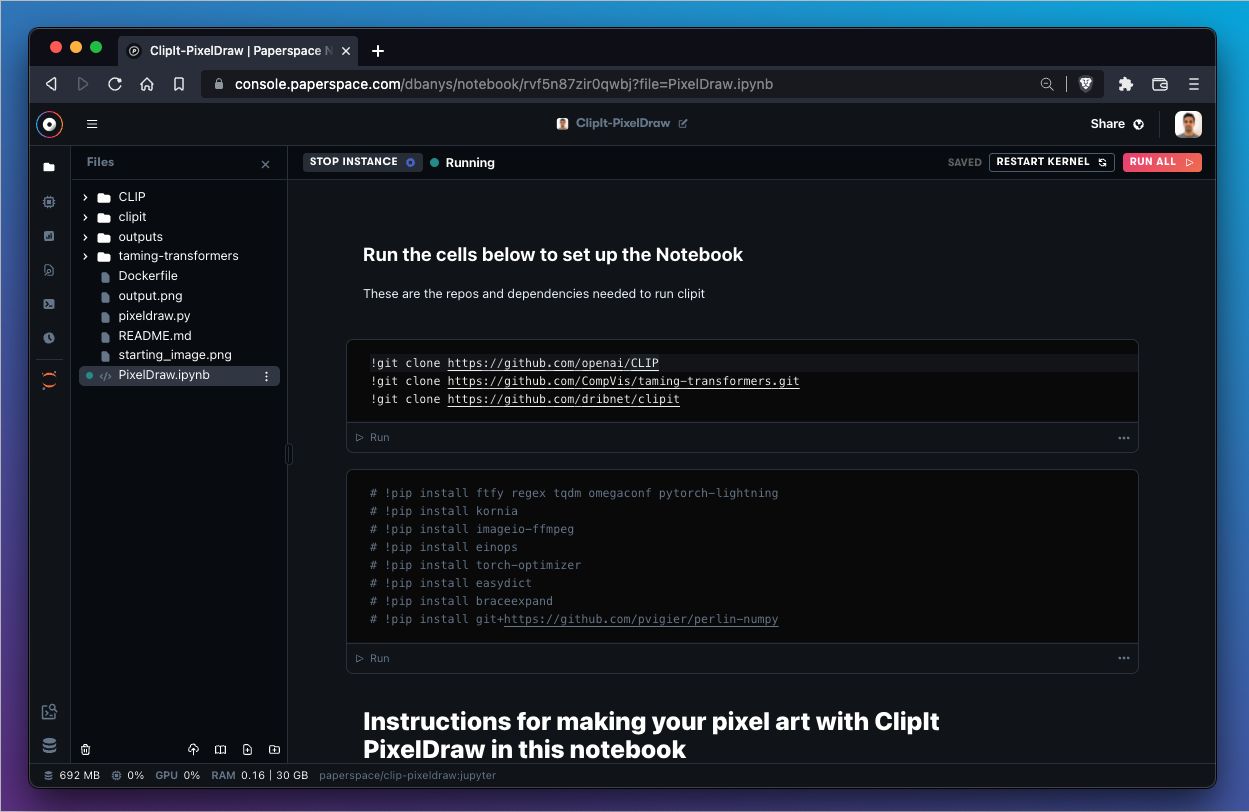Click the GPU 0% status bar entry

coord(177,775)
